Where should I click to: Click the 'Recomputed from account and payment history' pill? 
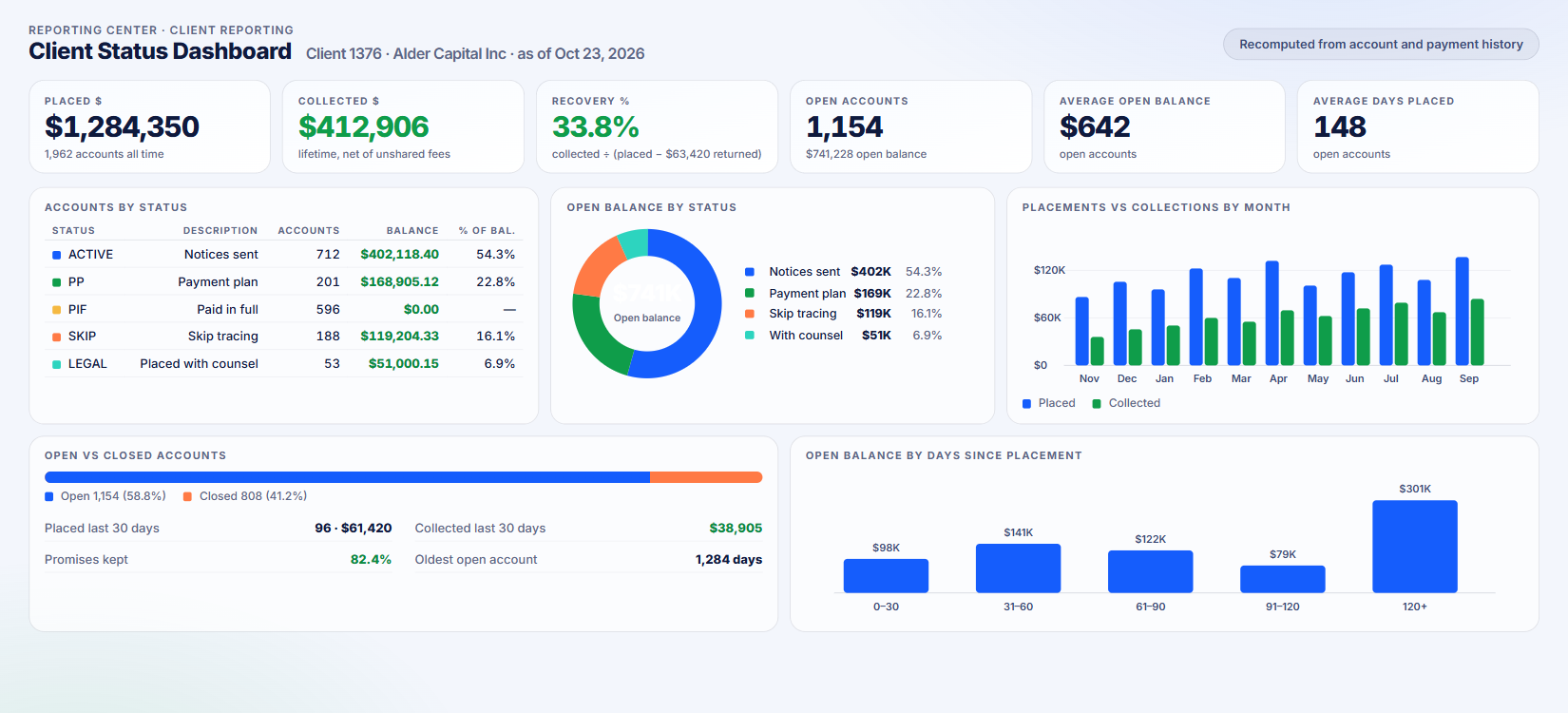[x=1381, y=45]
